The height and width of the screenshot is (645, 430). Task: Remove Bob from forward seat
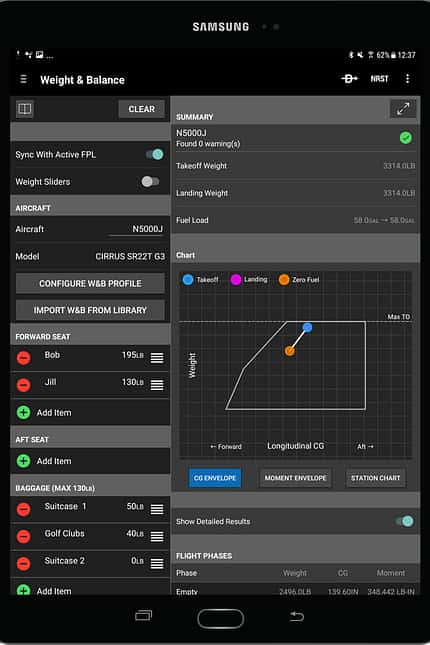coord(23,358)
